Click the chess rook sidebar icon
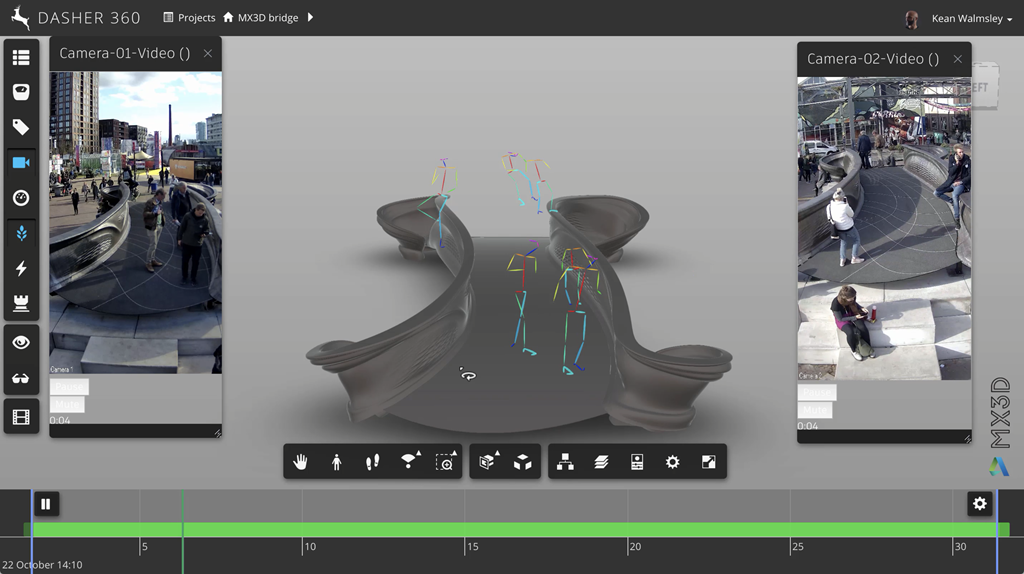Viewport: 1024px width, 574px height. [21, 303]
